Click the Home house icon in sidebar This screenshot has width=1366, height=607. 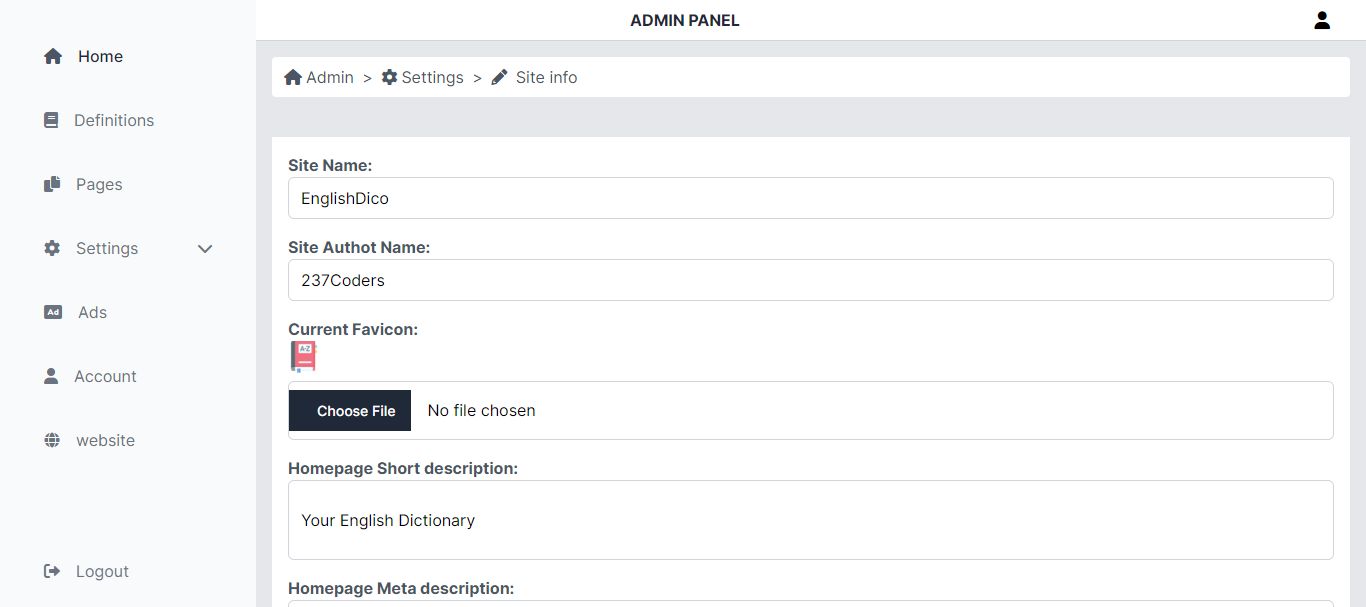[x=53, y=57]
